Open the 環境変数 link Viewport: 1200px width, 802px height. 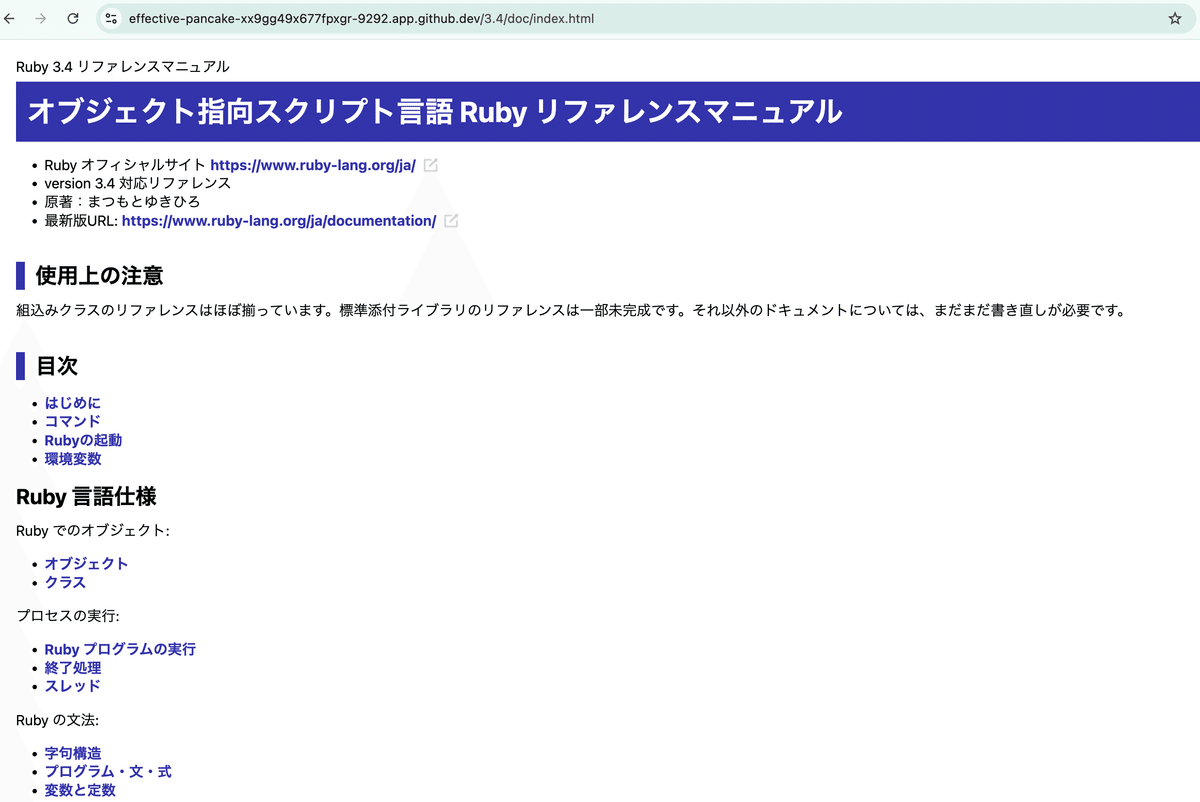[73, 458]
